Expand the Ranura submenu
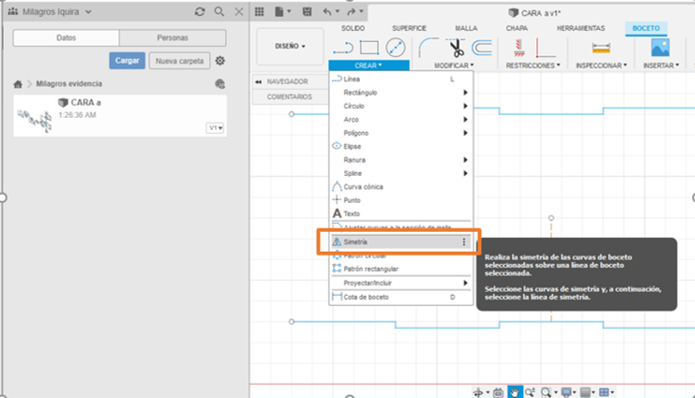The width and height of the screenshot is (695, 398). tap(401, 160)
